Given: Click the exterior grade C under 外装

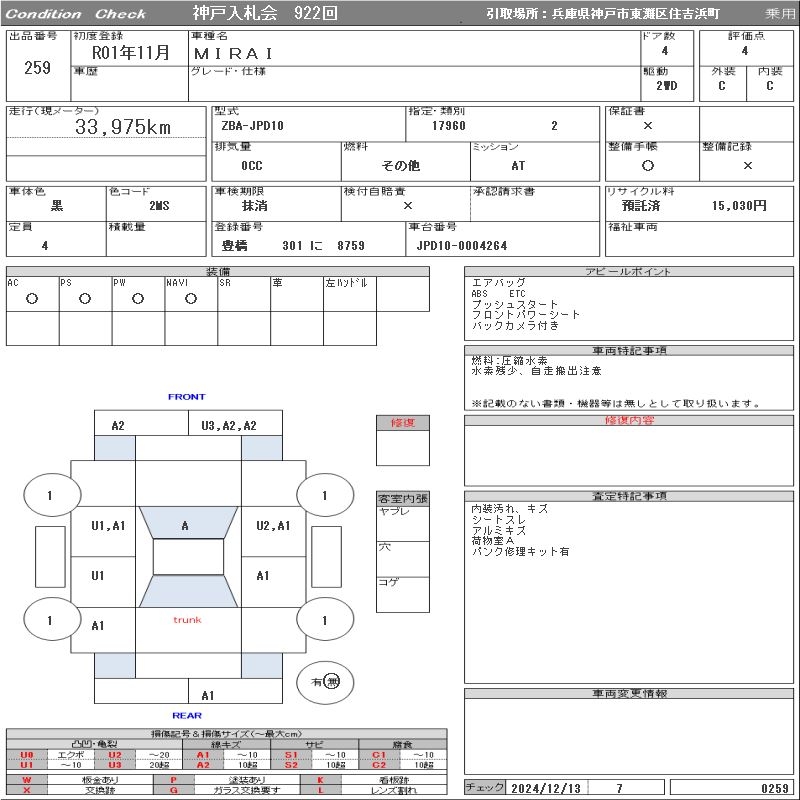Looking at the screenshot, I should [x=721, y=86].
